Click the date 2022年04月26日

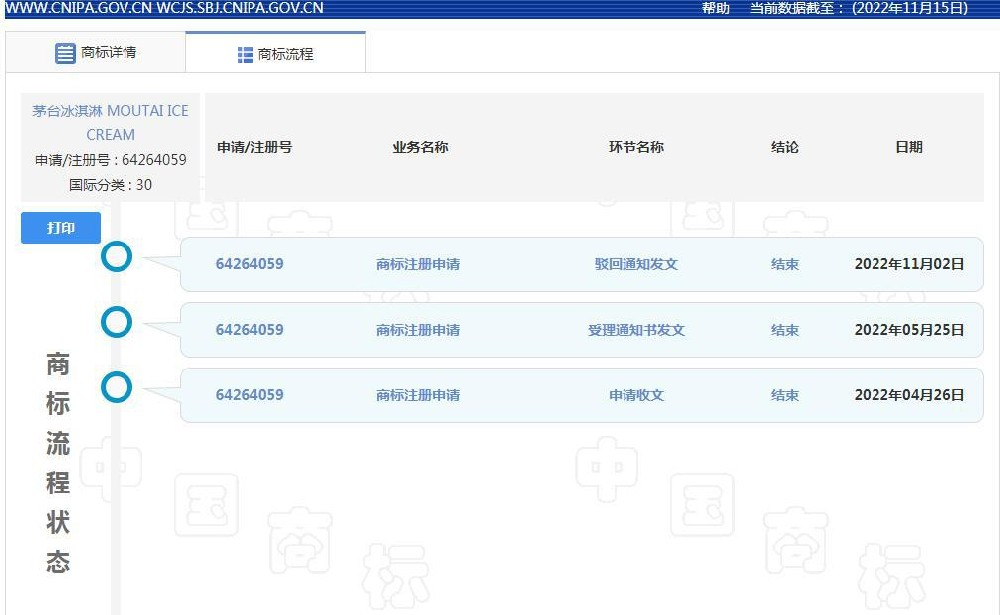pos(909,395)
